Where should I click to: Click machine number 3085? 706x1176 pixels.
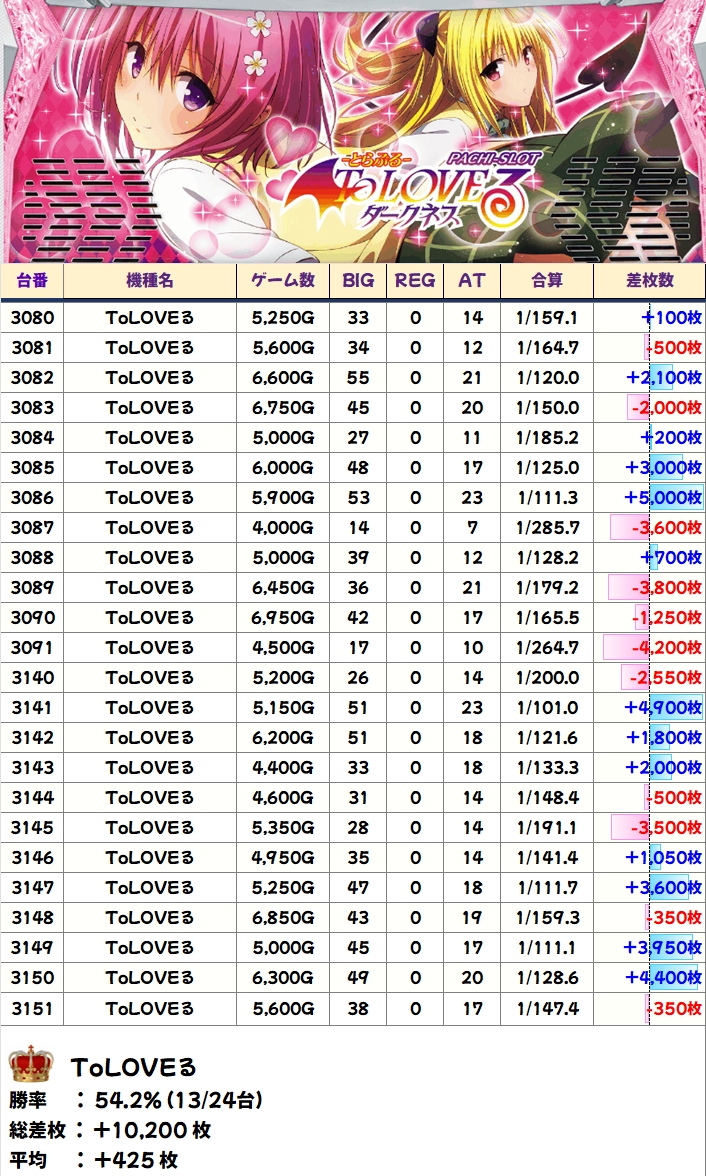point(32,468)
